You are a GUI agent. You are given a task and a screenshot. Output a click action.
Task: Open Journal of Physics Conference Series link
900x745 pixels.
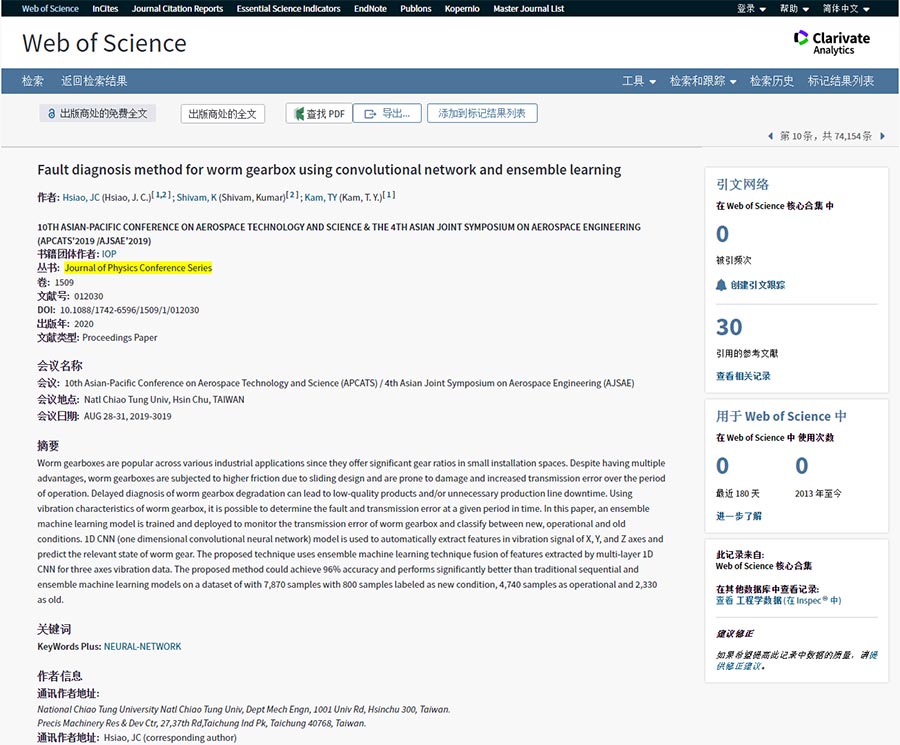pyautogui.click(x=138, y=267)
